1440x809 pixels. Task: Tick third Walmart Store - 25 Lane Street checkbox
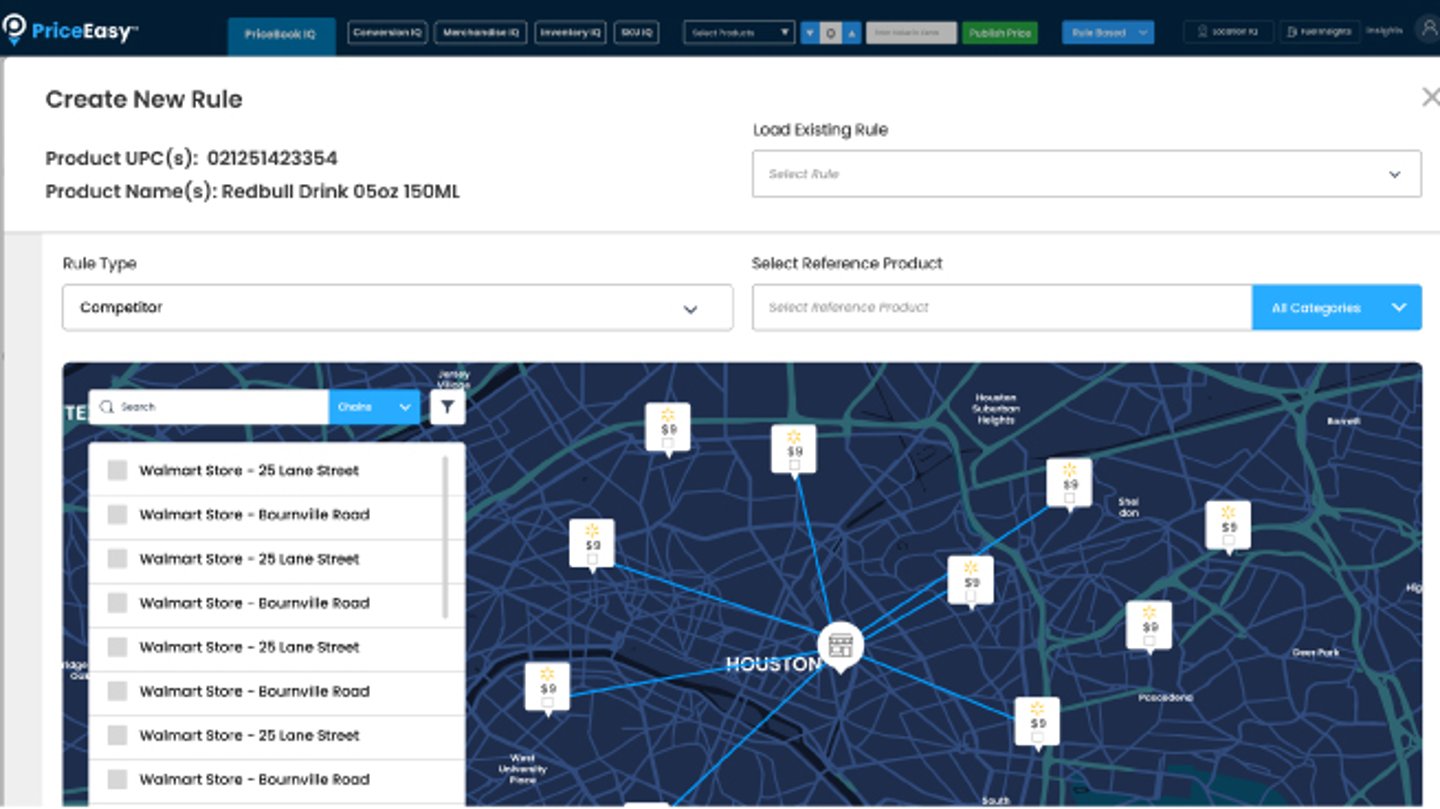tap(117, 646)
